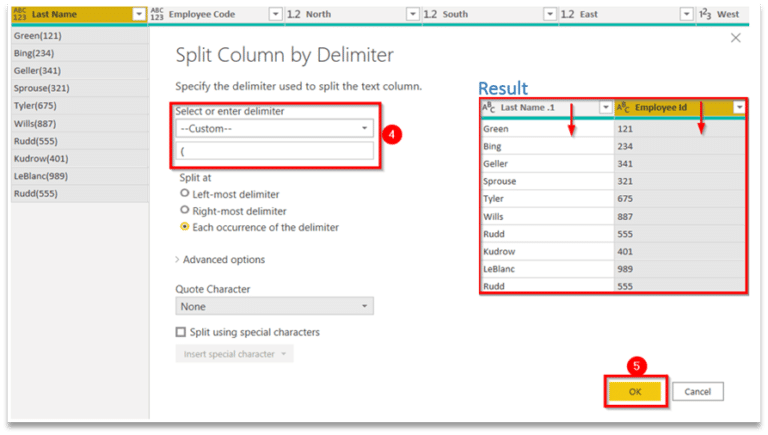The width and height of the screenshot is (768, 435).
Task: Click the Tyler(675) cell
Action: point(80,106)
